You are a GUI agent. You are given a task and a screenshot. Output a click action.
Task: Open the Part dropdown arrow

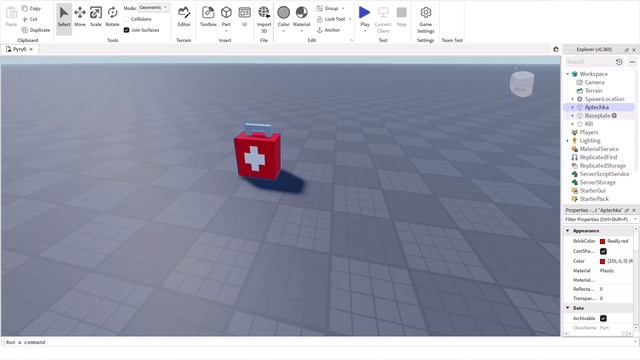226,31
